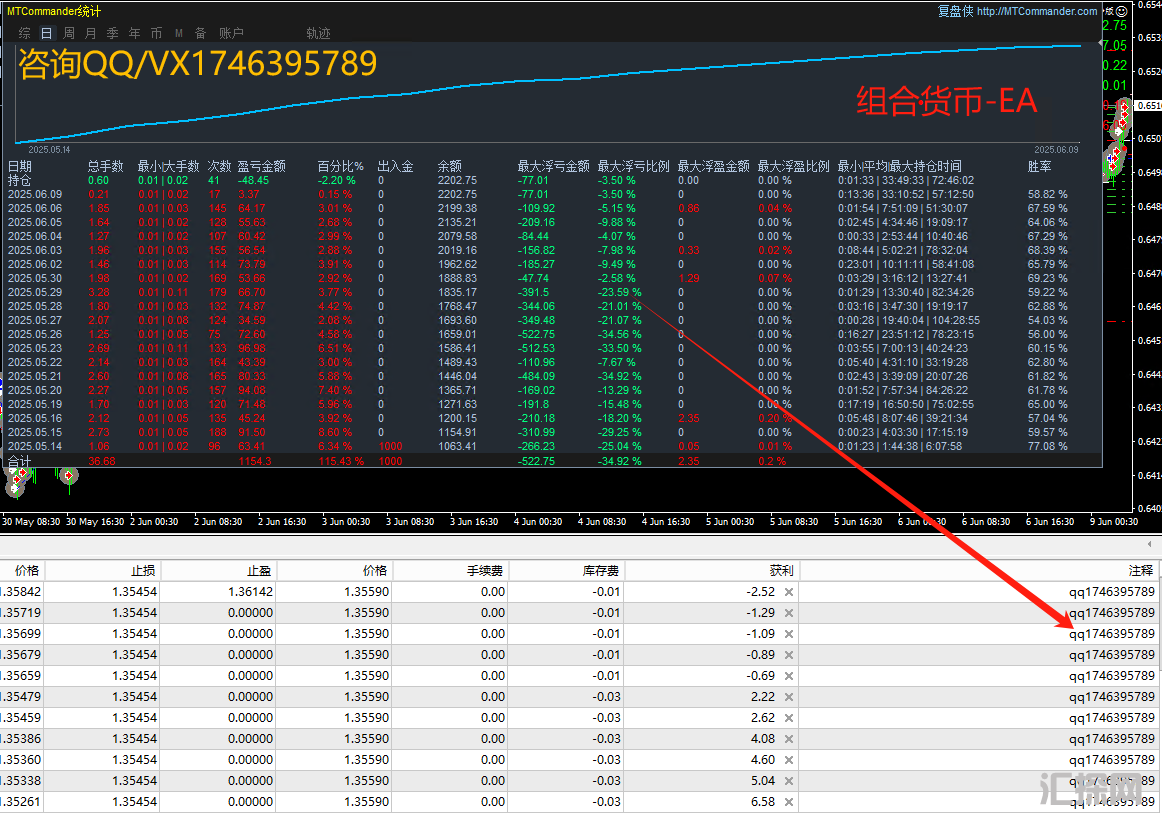Click the open price 1.35479 cell
The height and width of the screenshot is (813, 1162).
tap(21, 697)
